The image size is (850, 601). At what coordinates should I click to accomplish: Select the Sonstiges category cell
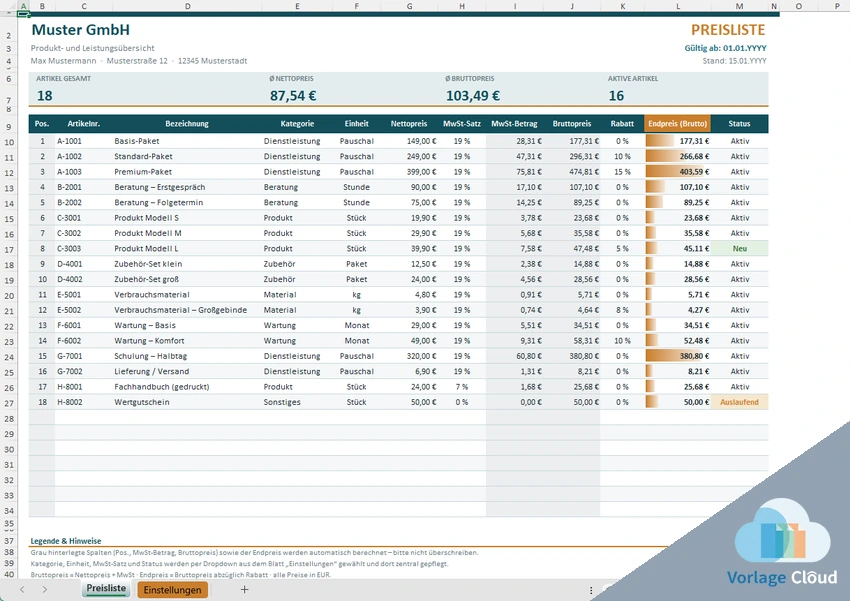point(297,402)
